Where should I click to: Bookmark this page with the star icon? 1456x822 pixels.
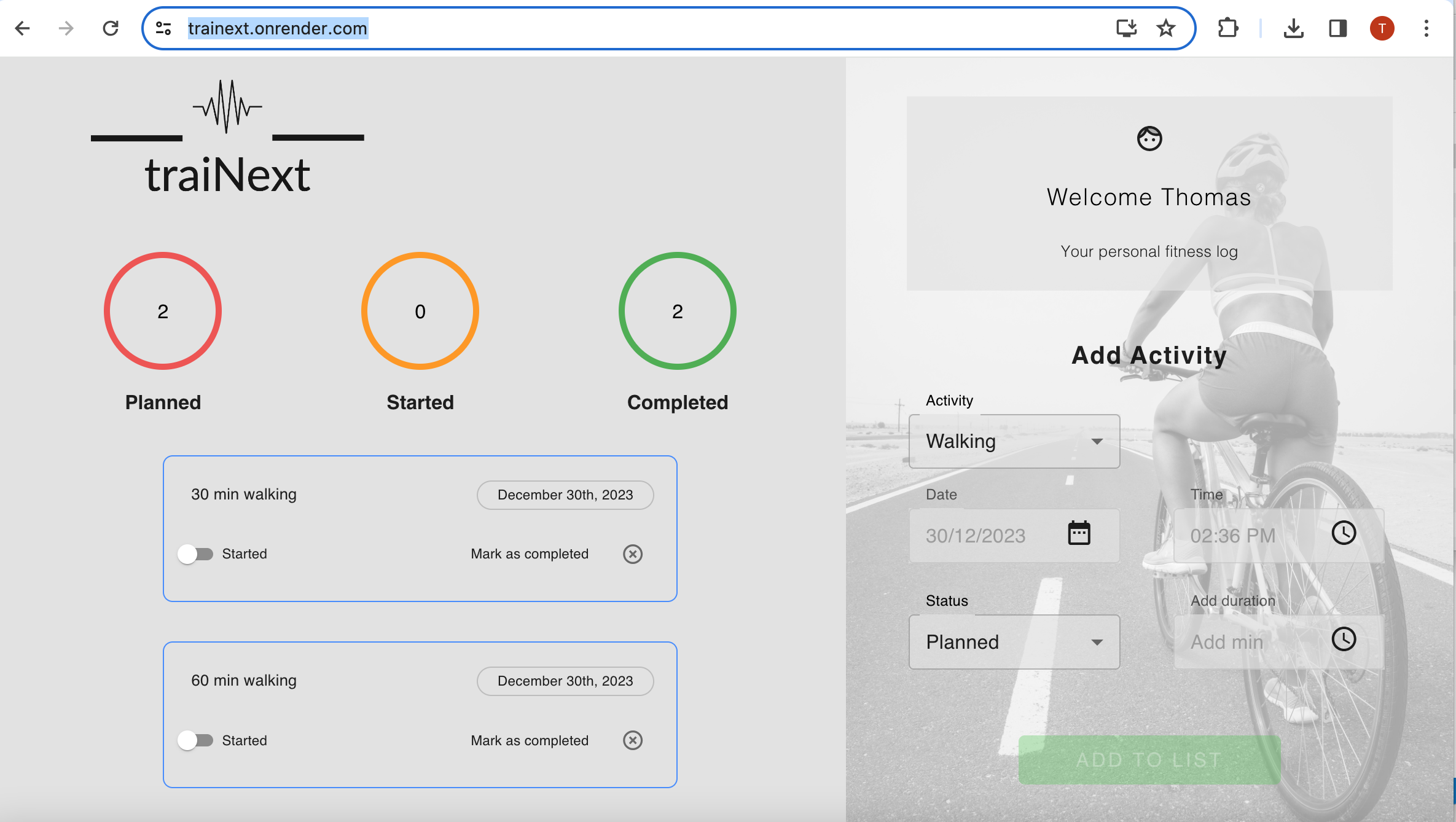(1165, 28)
